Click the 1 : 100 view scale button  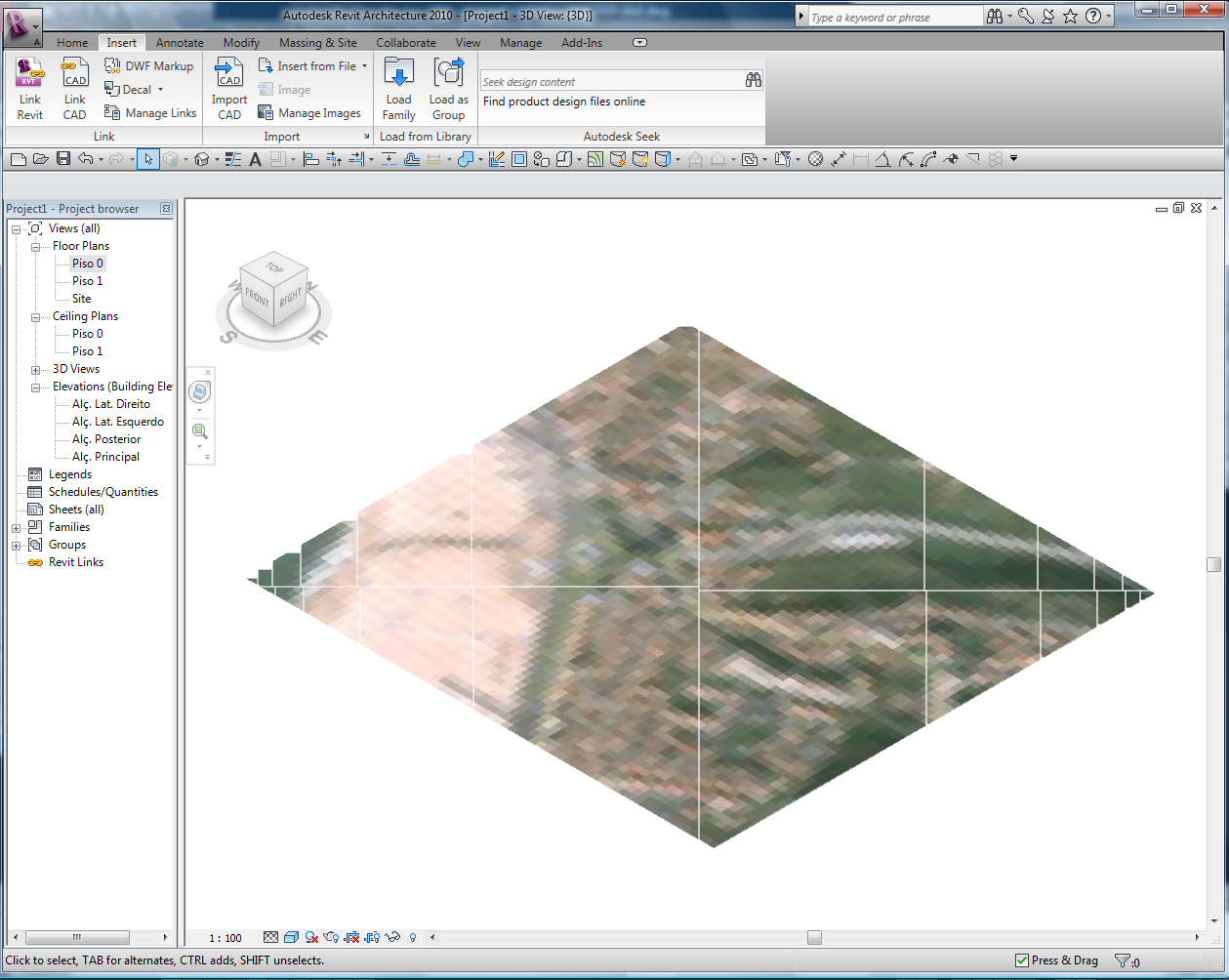click(x=226, y=938)
